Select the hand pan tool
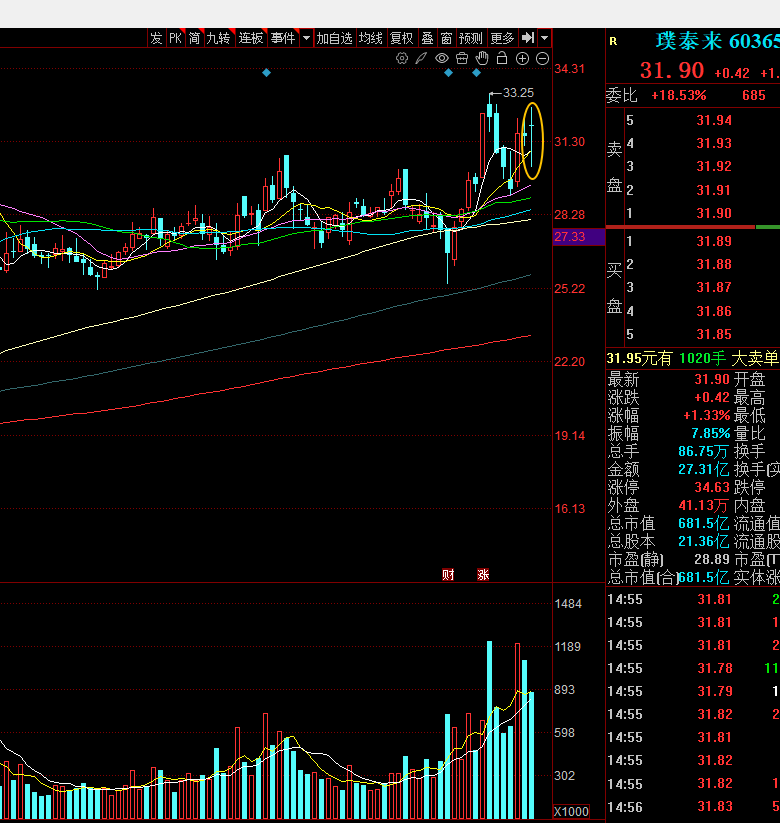This screenshot has height=823, width=780. [x=482, y=58]
